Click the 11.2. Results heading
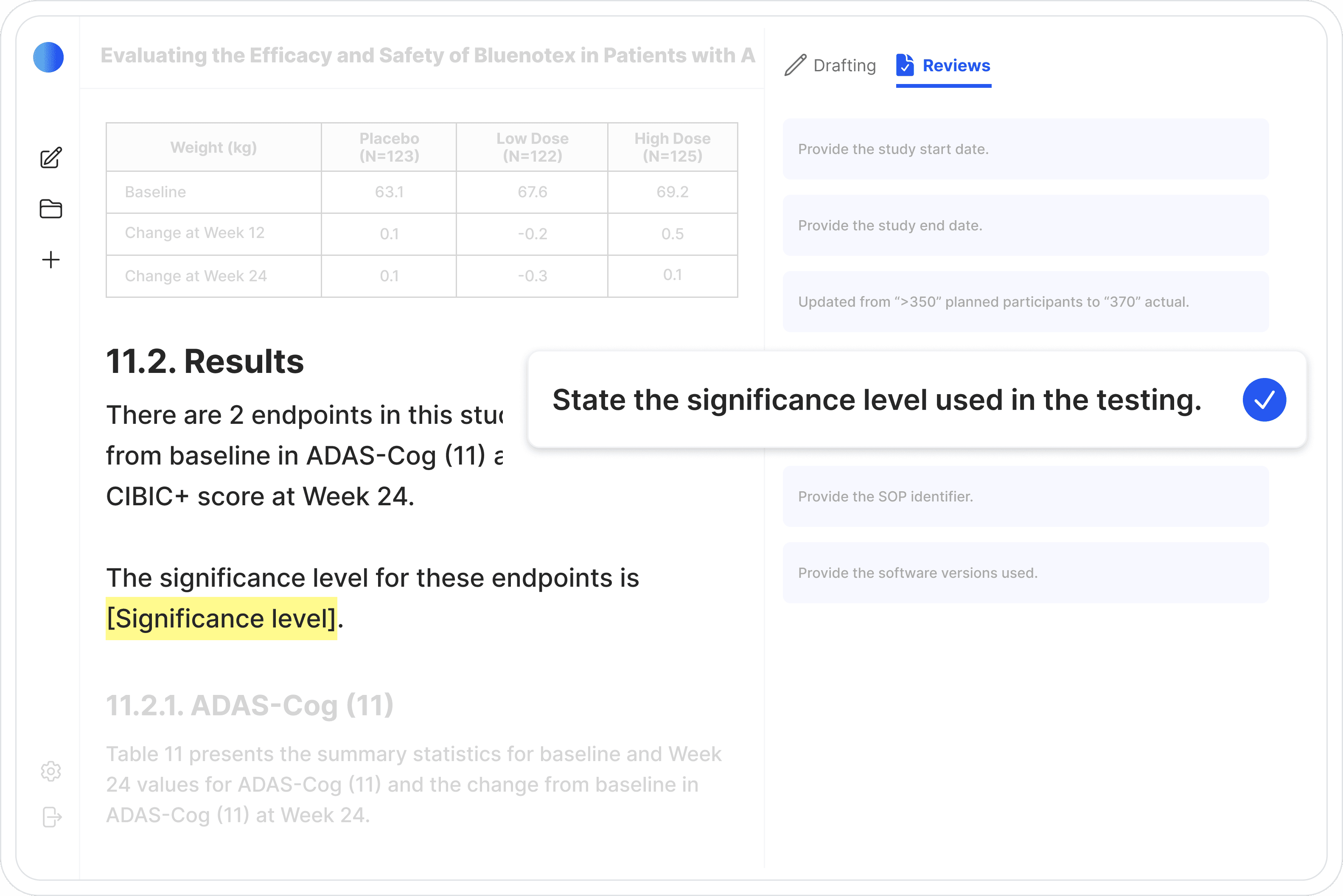Screen dimensions: 1343x896 coord(205,362)
